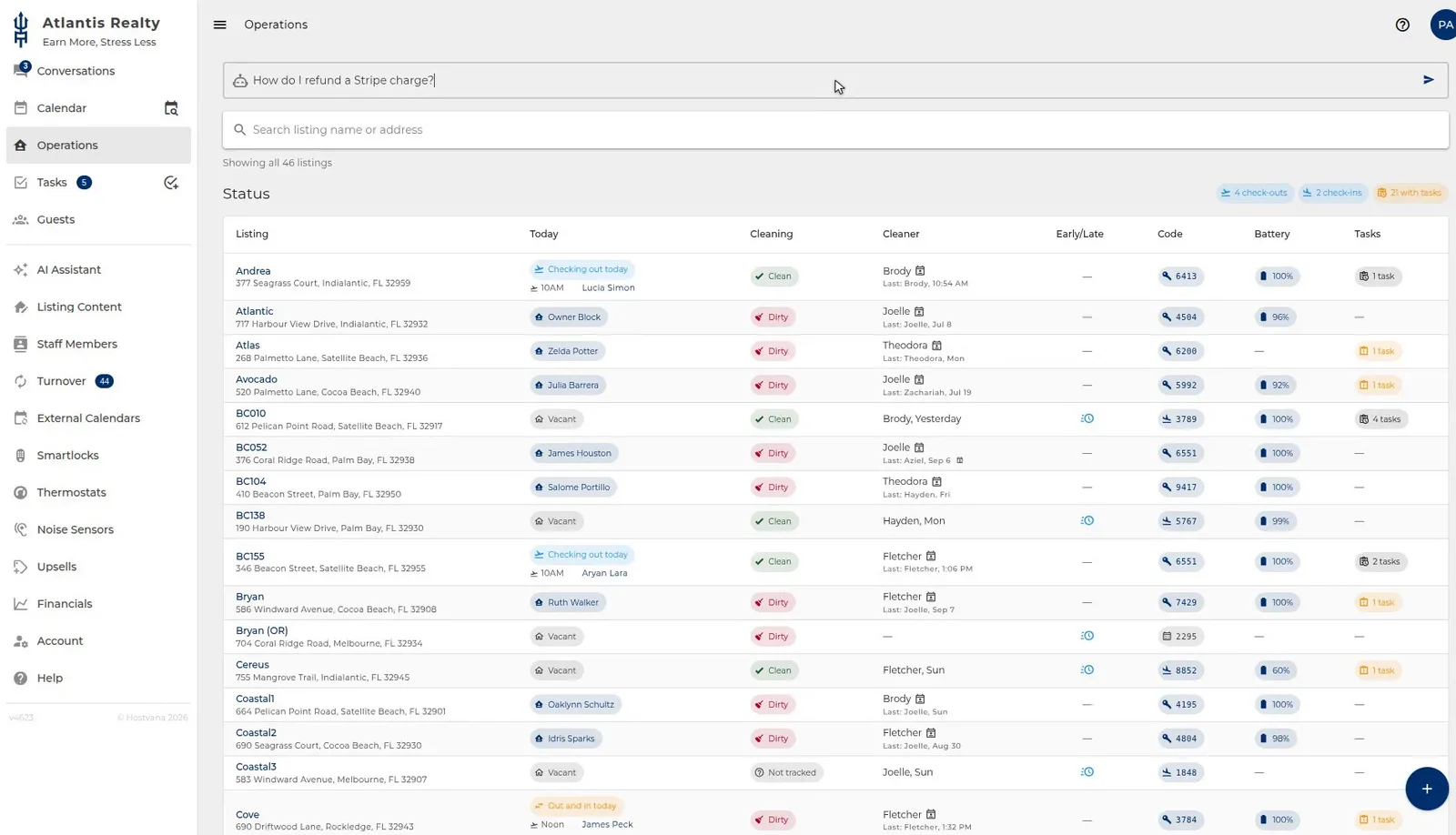Viewport: 1456px width, 835px height.
Task: Toggle the 4 check-outs filter chip
Action: coord(1255,193)
